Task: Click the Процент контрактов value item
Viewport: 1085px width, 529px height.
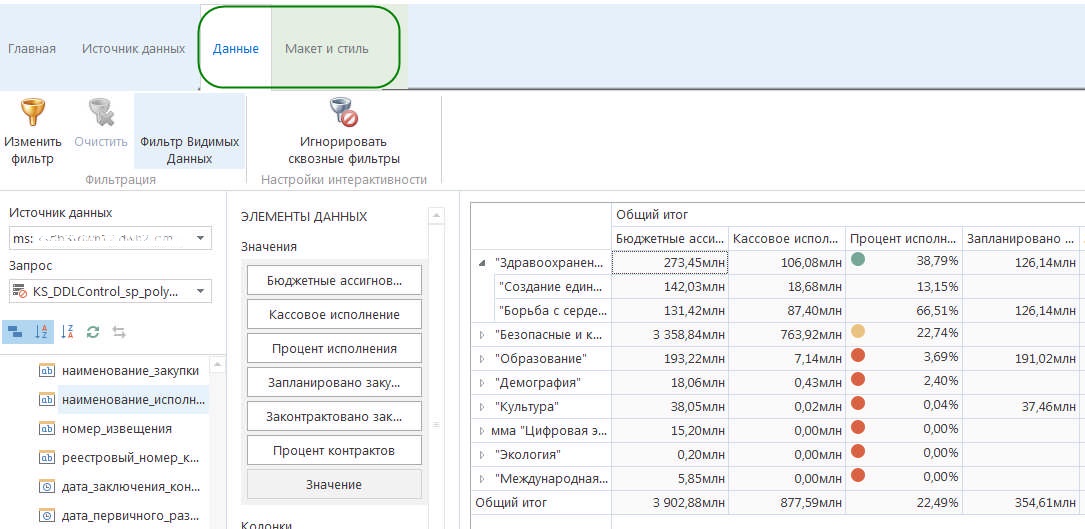Action: pyautogui.click(x=334, y=451)
